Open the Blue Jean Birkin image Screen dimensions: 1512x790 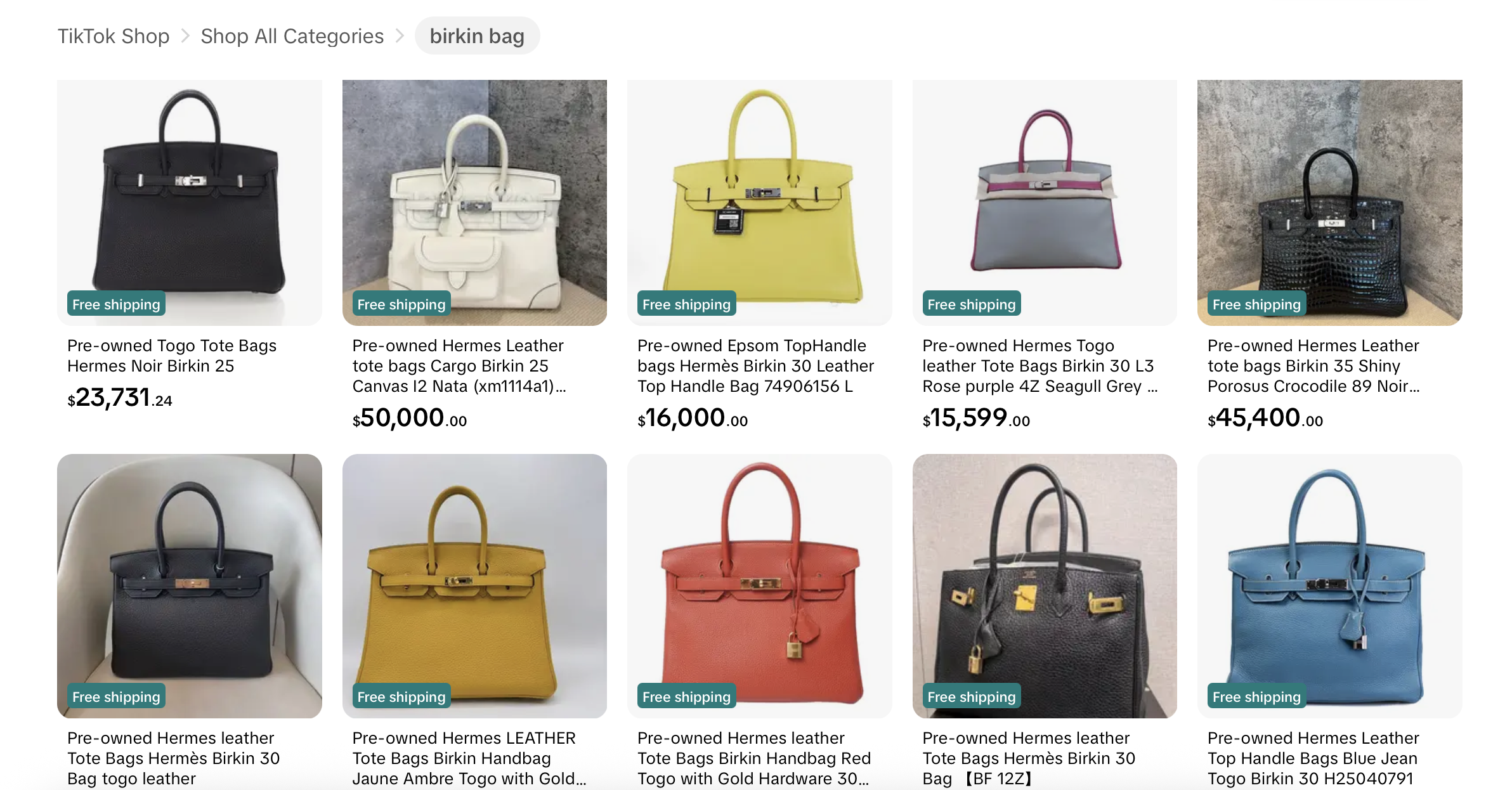1329,586
